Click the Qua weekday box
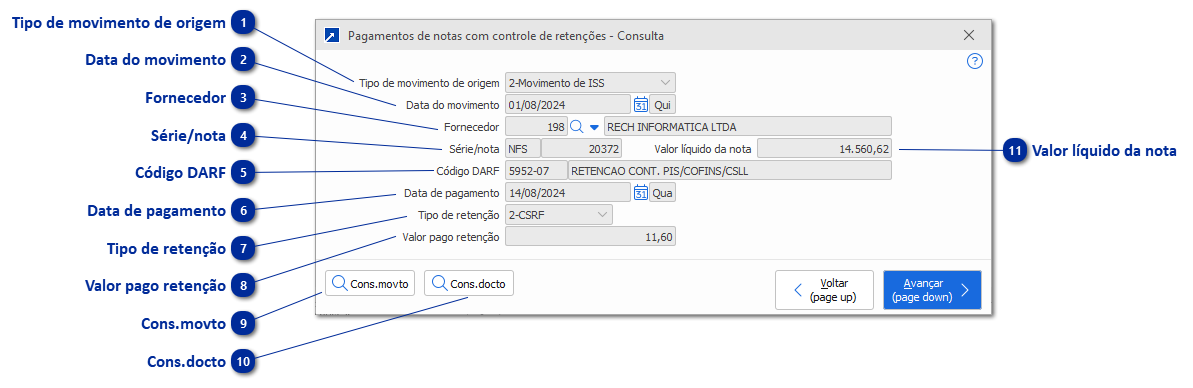The image size is (1193, 388). point(663,193)
